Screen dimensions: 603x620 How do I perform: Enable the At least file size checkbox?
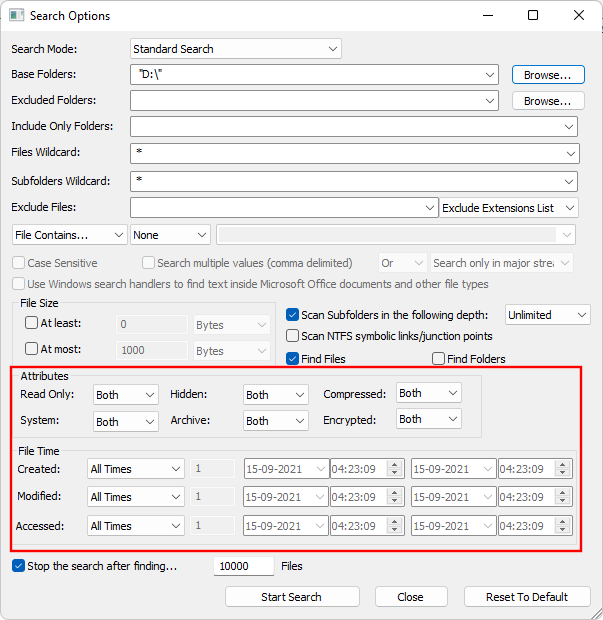pyautogui.click(x=32, y=323)
